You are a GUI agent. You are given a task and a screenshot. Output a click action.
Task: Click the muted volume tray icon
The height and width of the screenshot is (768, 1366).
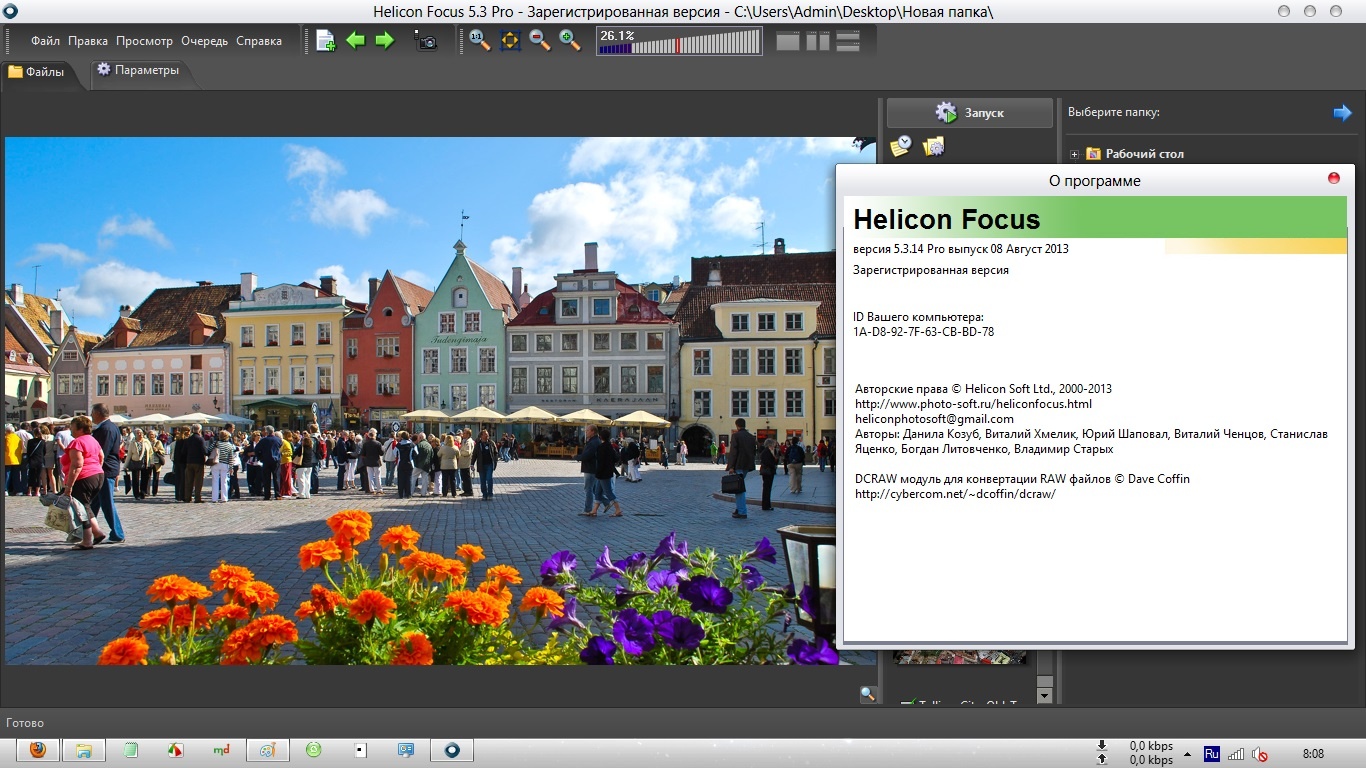coord(1260,754)
